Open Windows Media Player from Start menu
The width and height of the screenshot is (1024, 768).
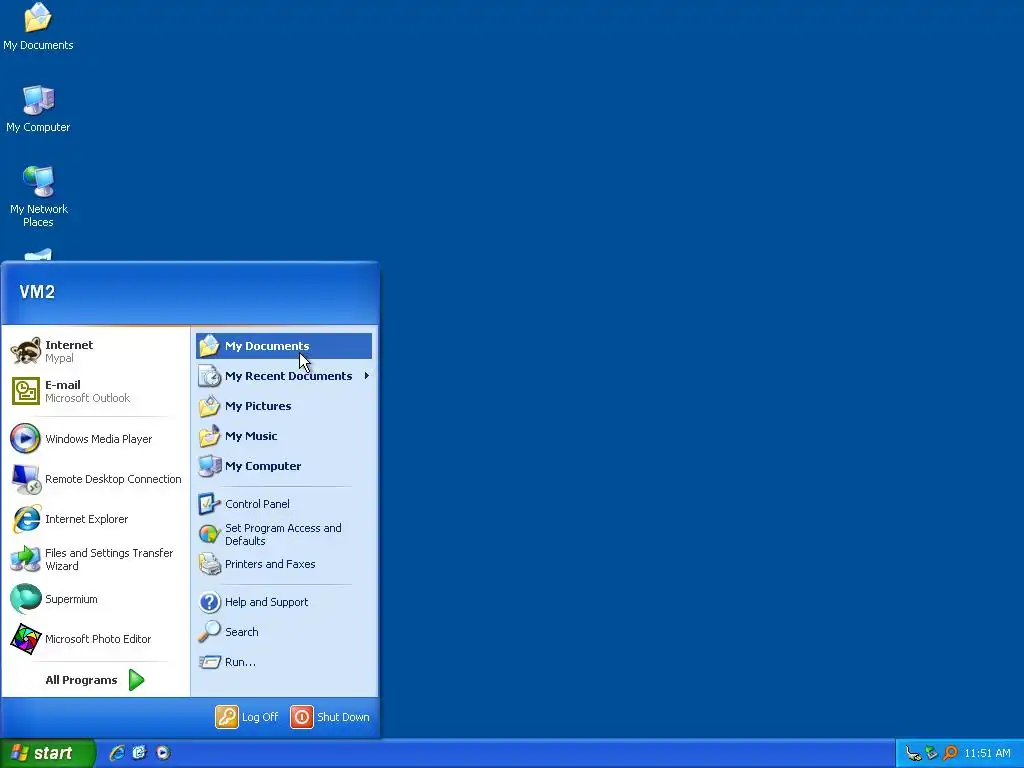point(95,439)
